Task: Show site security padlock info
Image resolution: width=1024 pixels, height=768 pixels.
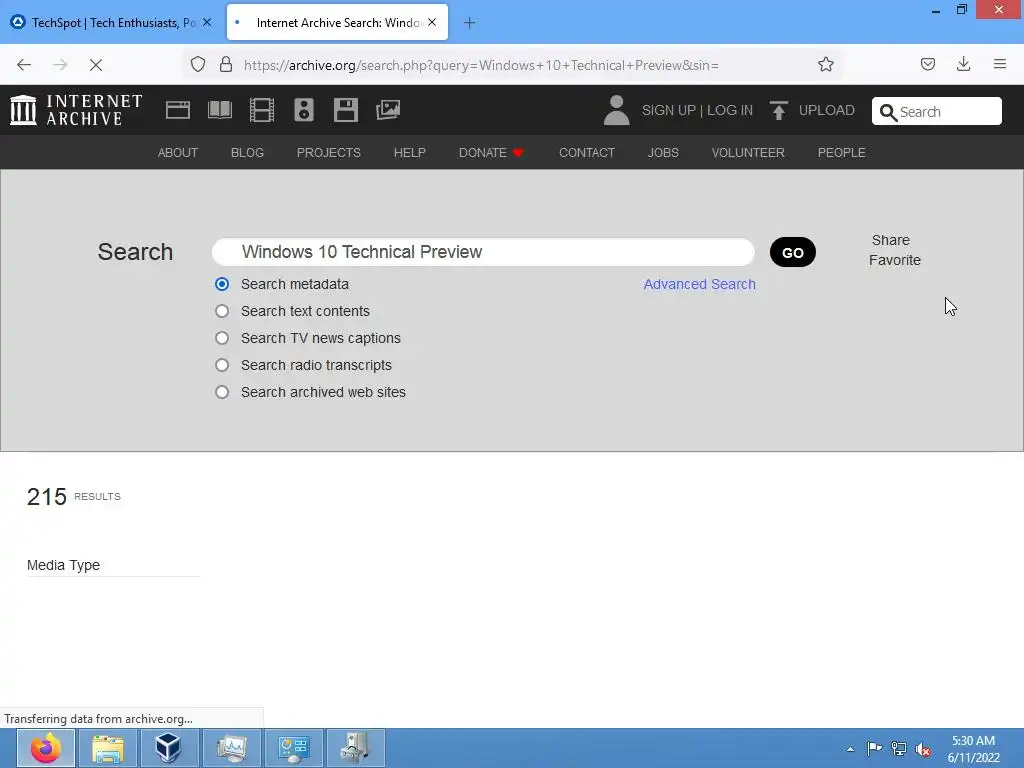Action: 226,65
